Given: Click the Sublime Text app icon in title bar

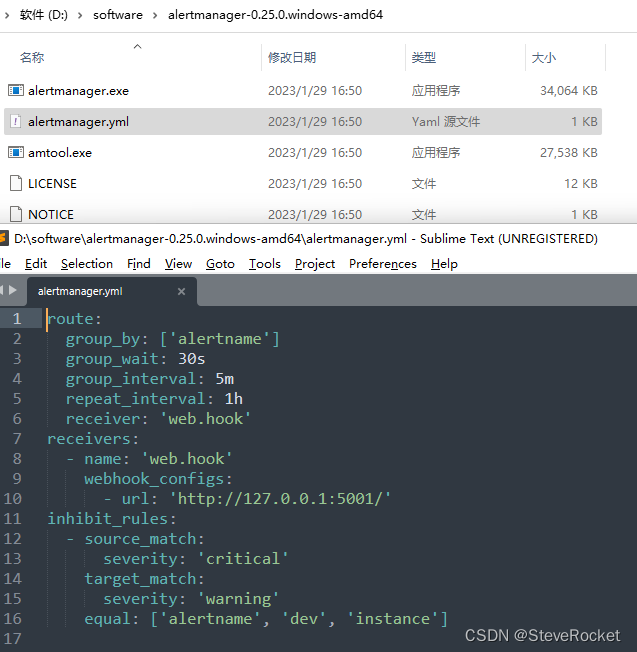Looking at the screenshot, I should (x=3, y=239).
